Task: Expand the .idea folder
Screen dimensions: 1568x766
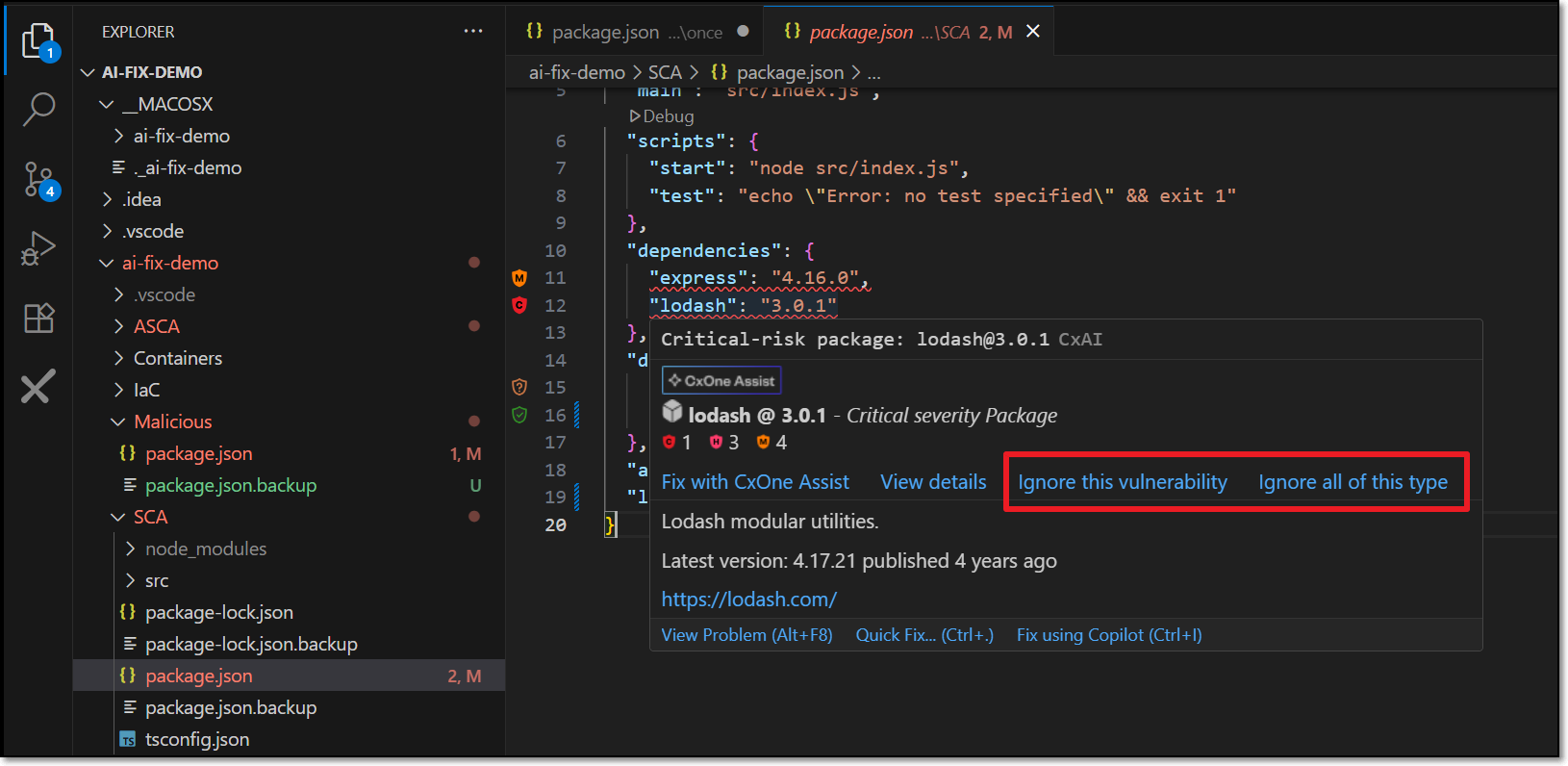Action: click(x=107, y=199)
